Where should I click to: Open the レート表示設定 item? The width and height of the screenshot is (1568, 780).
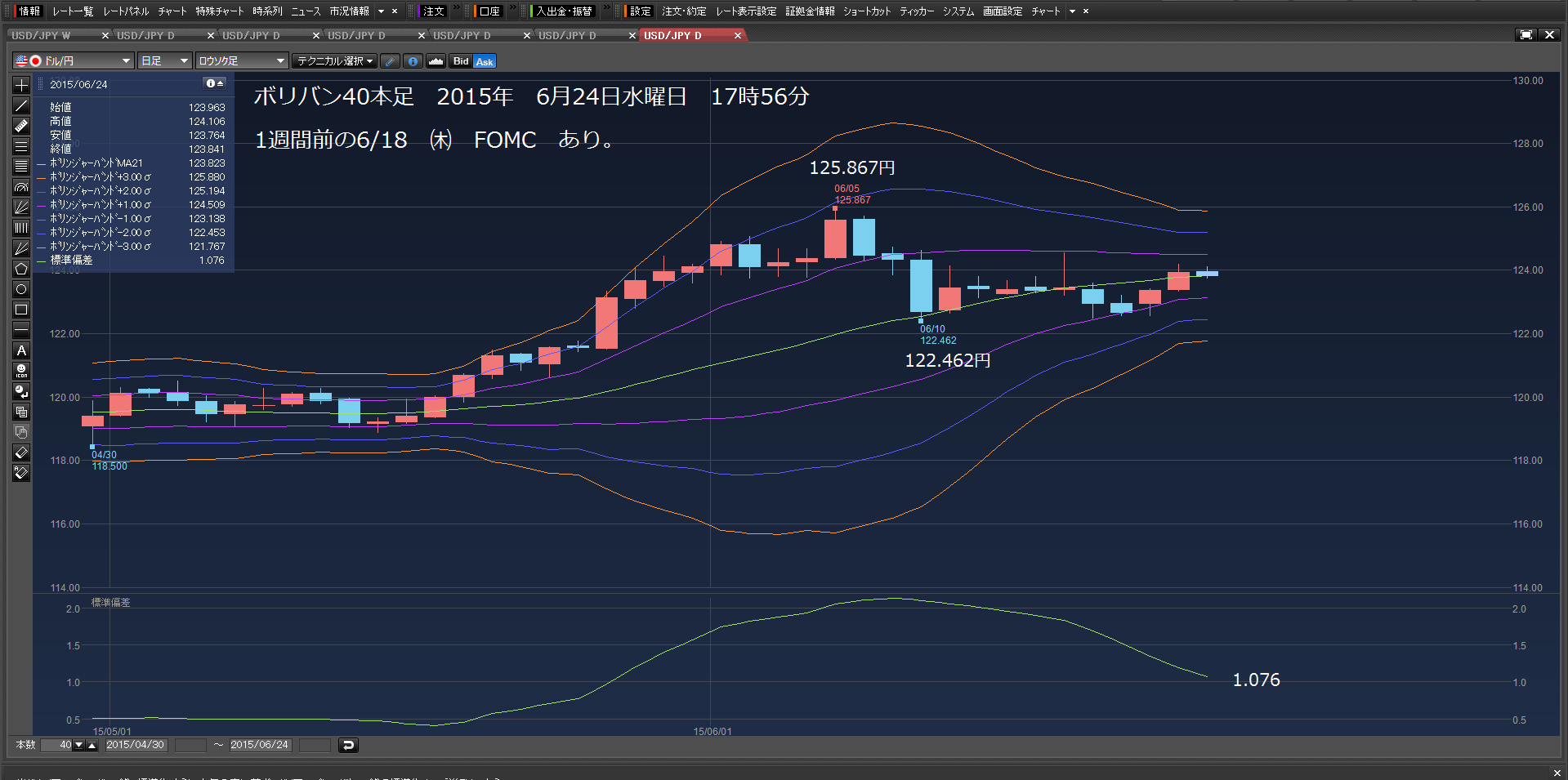pyautogui.click(x=746, y=11)
